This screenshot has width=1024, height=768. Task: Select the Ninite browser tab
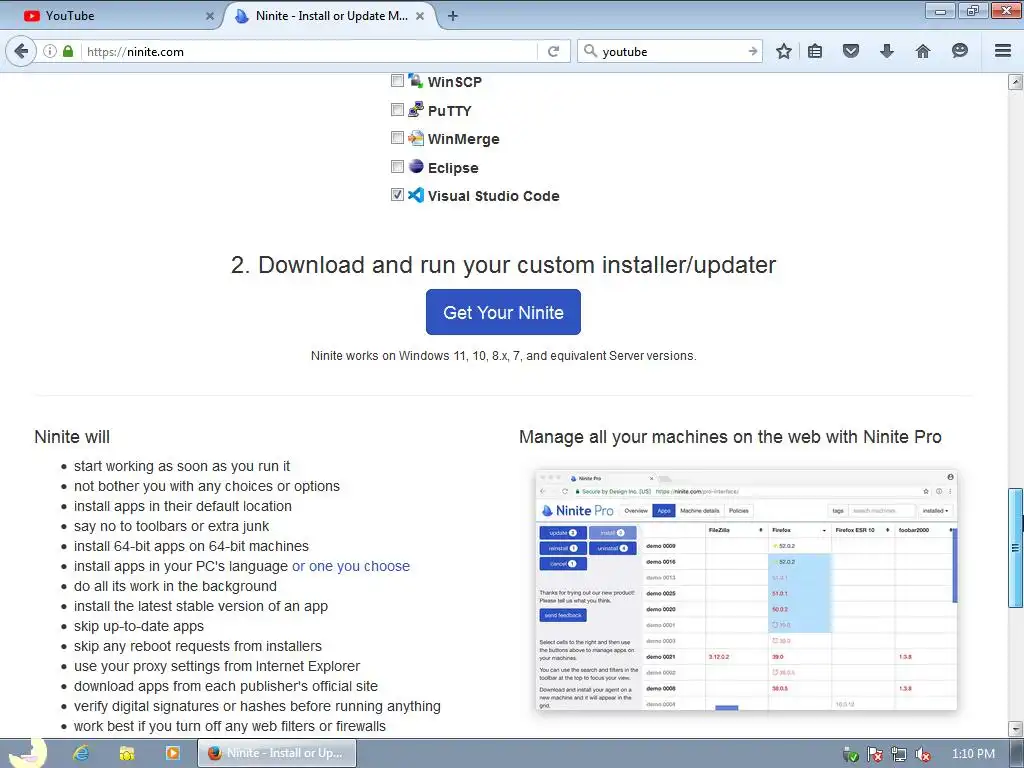click(x=330, y=16)
